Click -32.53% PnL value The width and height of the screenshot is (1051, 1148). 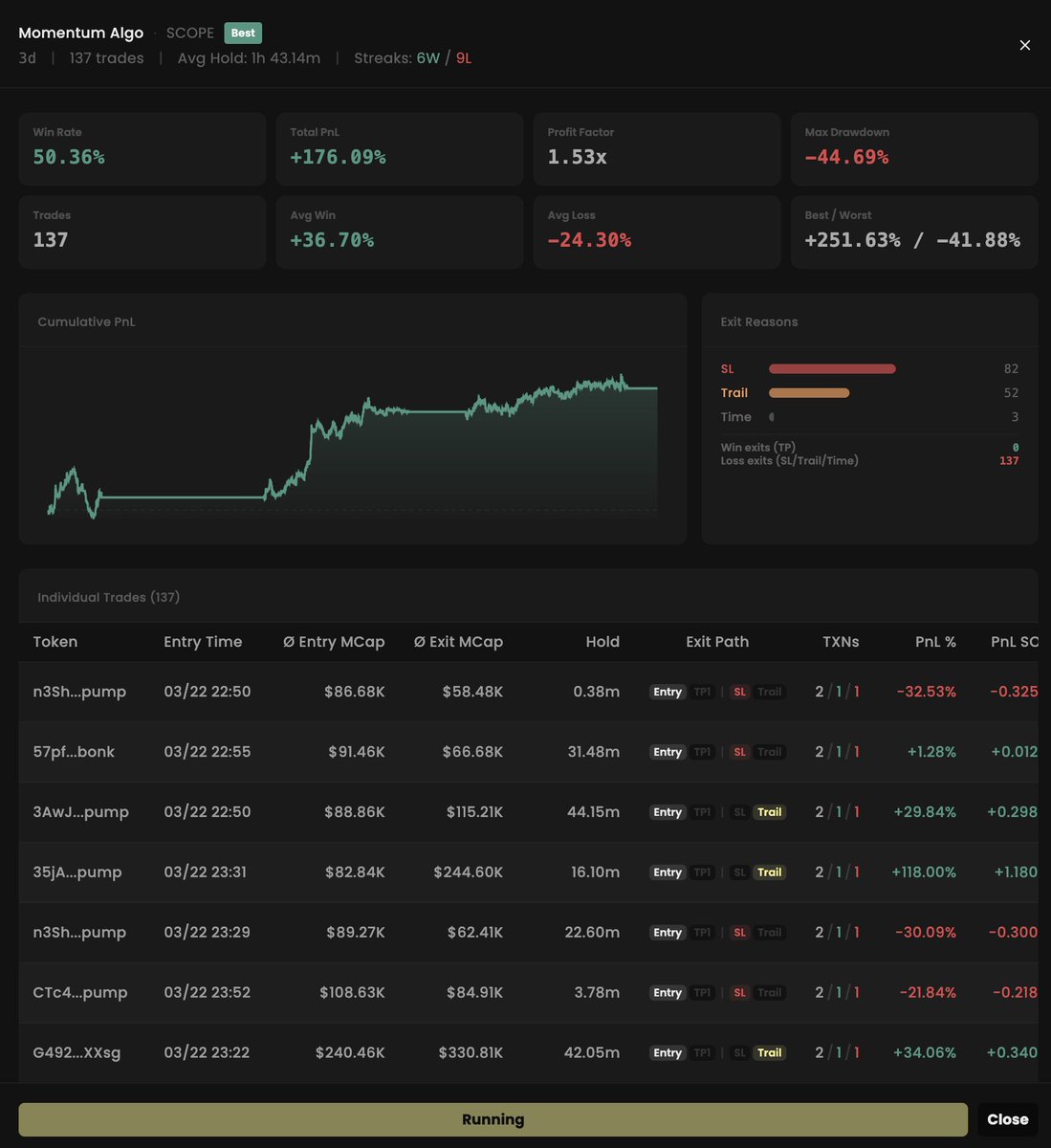927,692
